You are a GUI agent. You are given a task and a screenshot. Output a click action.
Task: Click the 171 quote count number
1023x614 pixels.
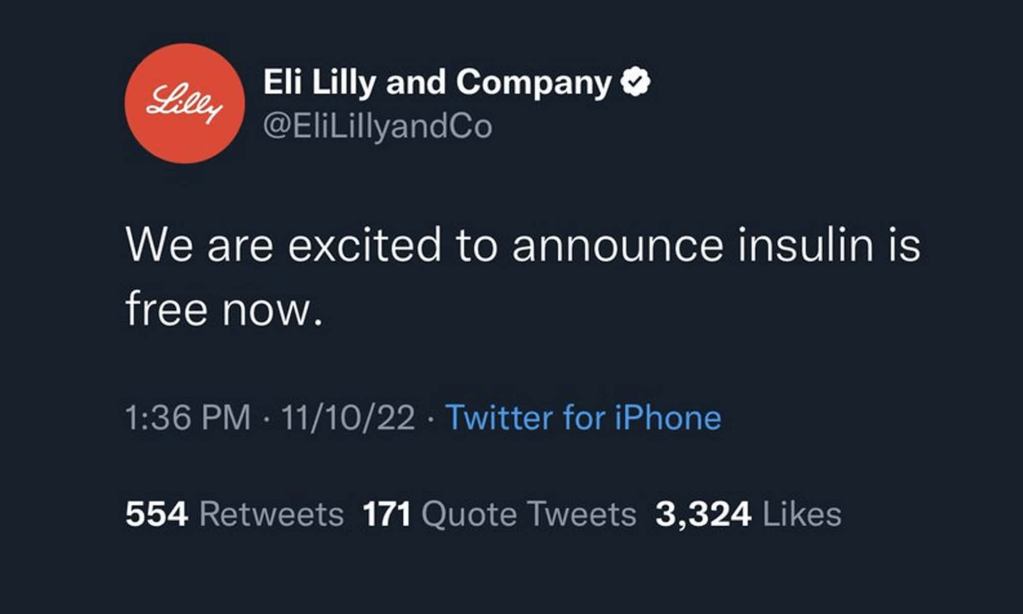387,514
